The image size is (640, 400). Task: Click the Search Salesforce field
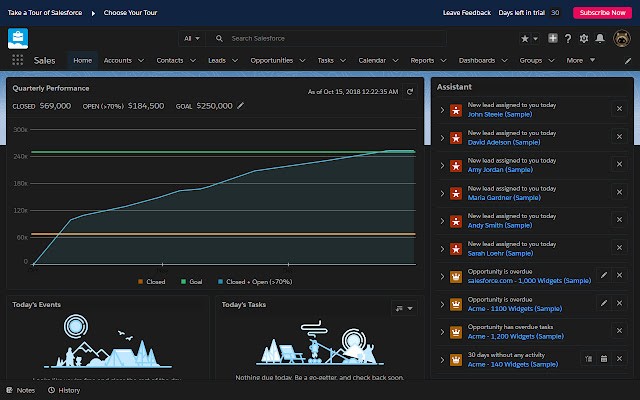click(300, 38)
